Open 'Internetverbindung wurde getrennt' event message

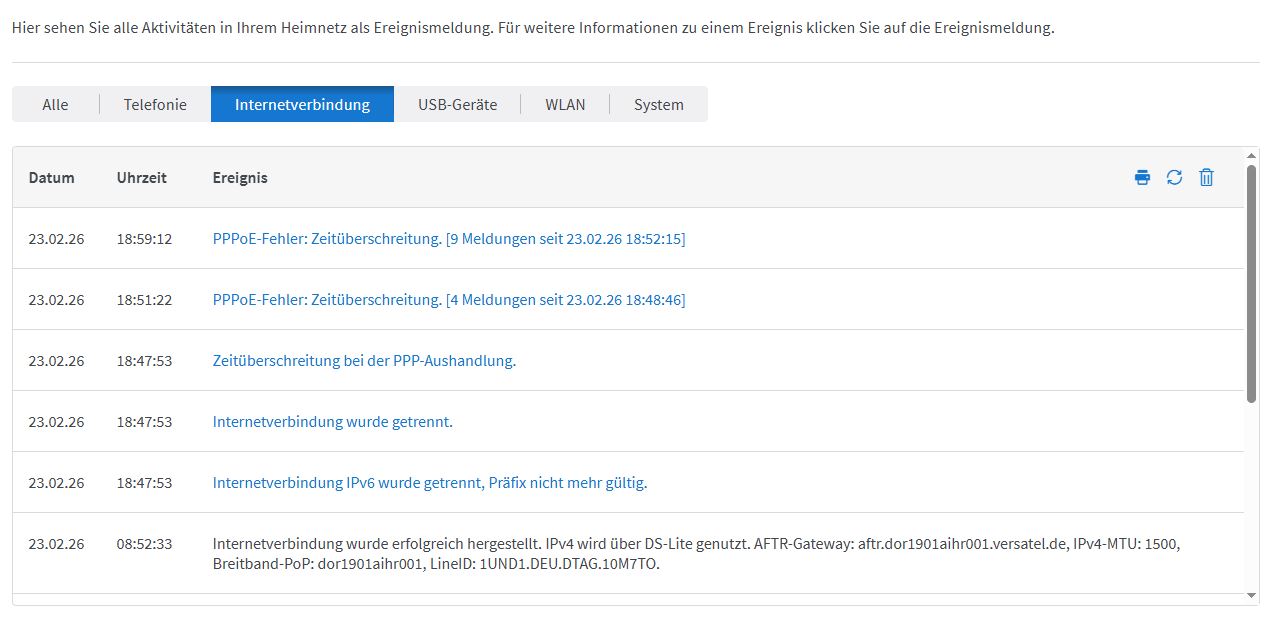[x=332, y=422]
